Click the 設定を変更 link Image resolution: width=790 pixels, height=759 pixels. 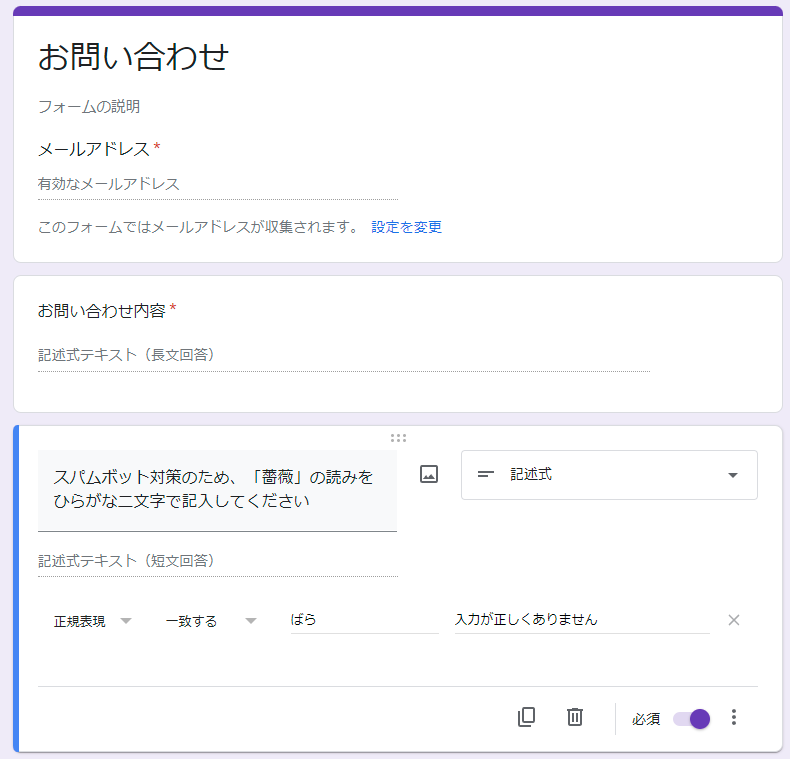click(406, 227)
